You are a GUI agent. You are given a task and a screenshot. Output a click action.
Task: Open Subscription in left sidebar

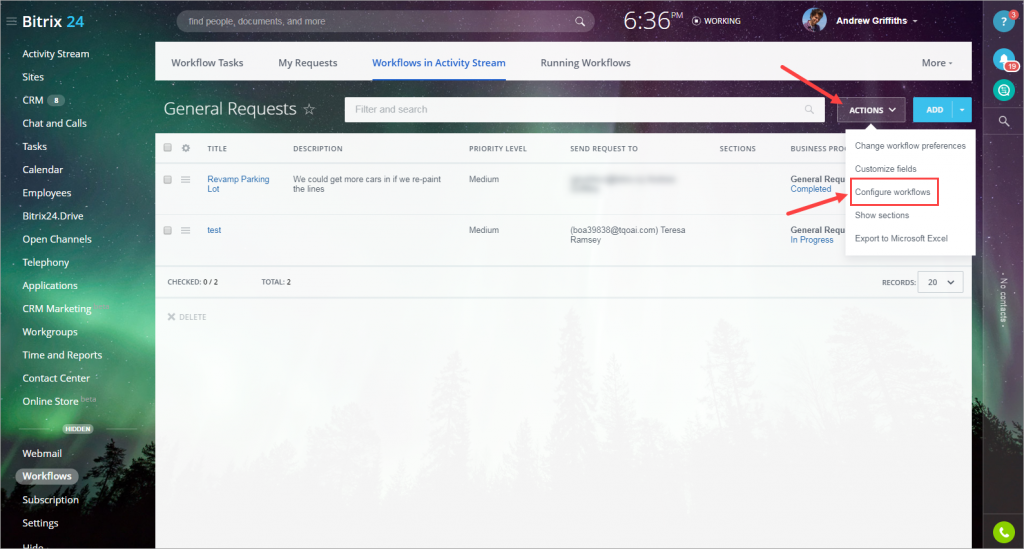pyautogui.click(x=50, y=499)
